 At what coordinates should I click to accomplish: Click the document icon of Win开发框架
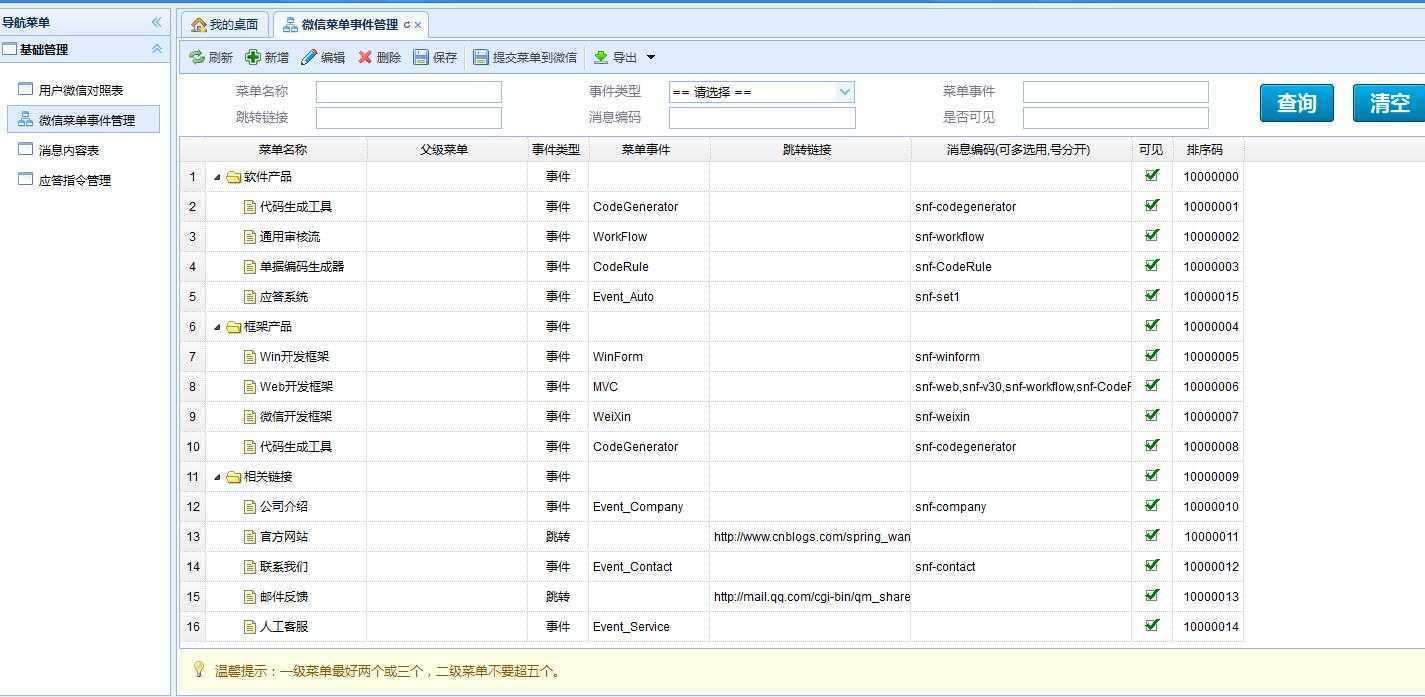tap(250, 357)
